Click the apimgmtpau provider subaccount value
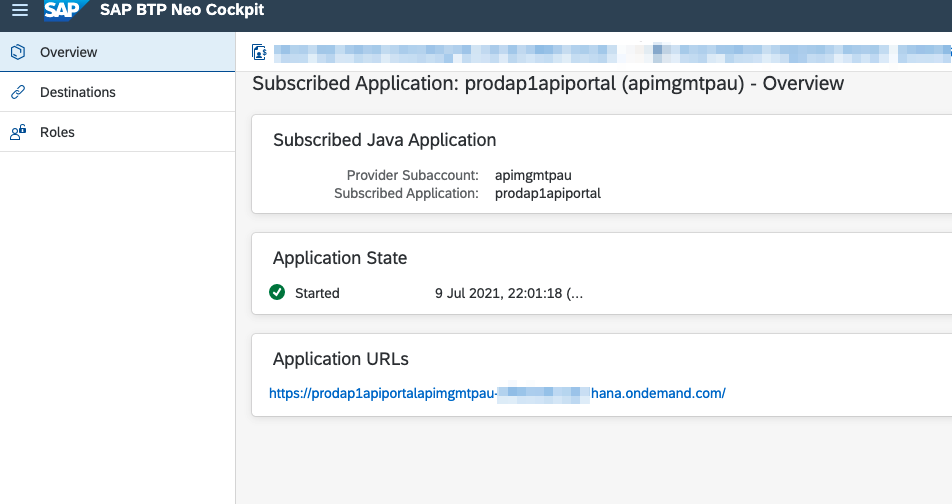The height and width of the screenshot is (504, 952). click(533, 175)
